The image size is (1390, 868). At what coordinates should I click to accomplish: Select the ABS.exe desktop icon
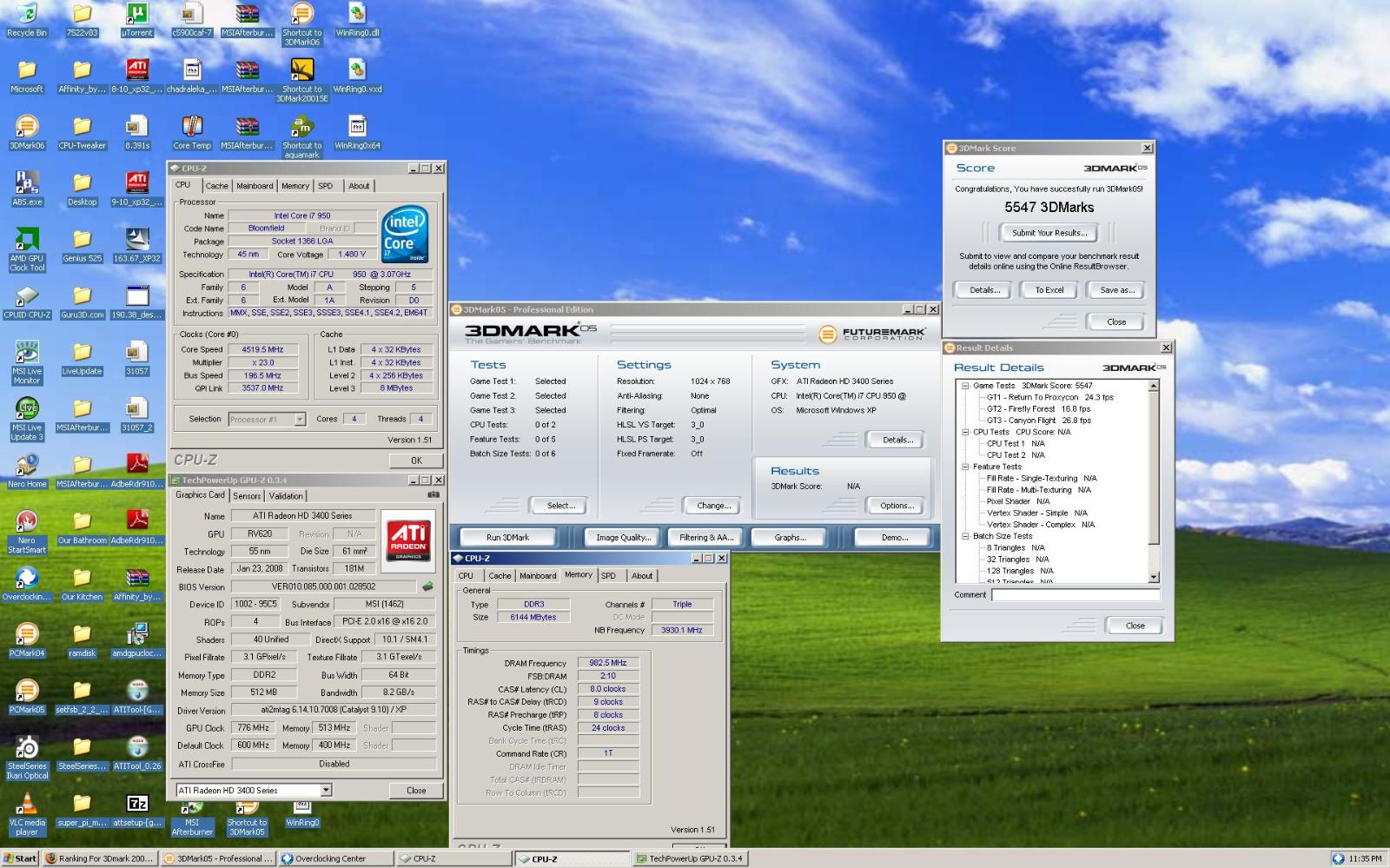[x=27, y=189]
